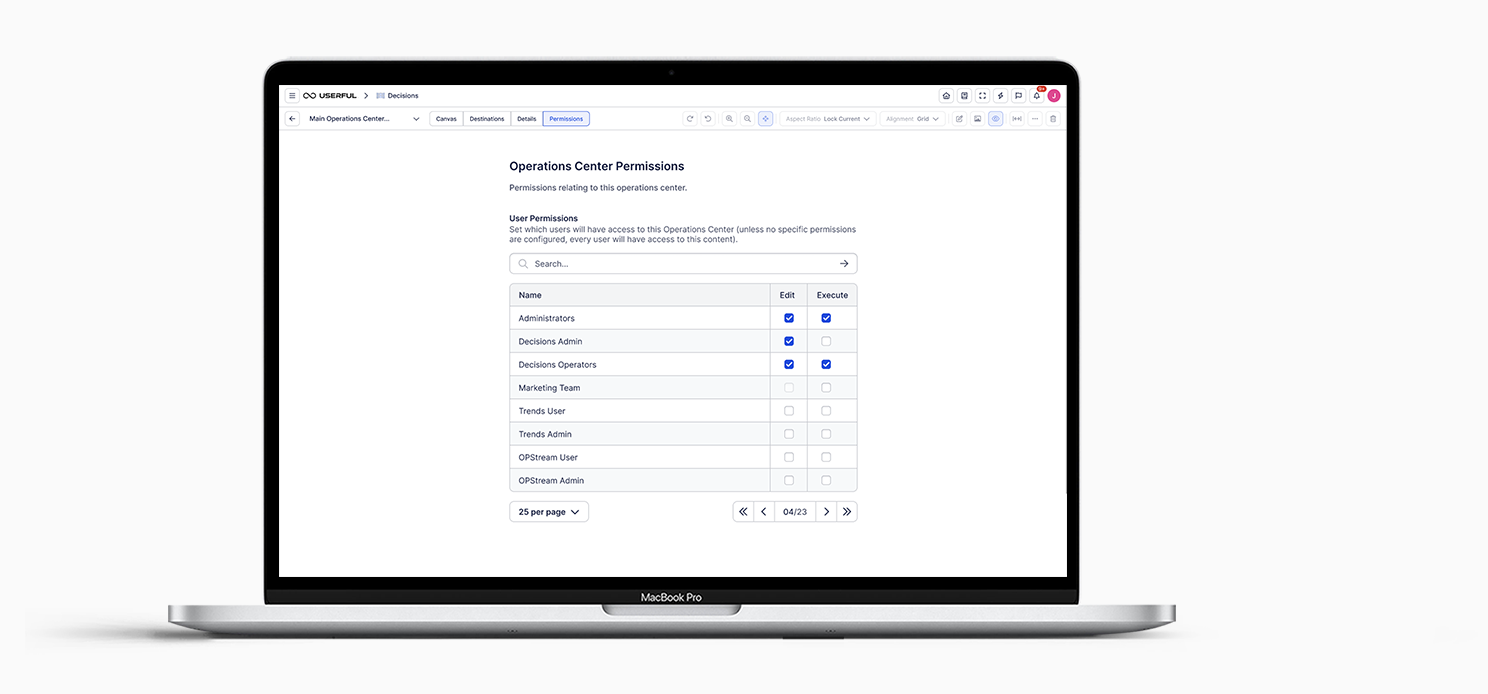Click the user permissions search field
This screenshot has width=1488, height=694.
click(x=682, y=264)
